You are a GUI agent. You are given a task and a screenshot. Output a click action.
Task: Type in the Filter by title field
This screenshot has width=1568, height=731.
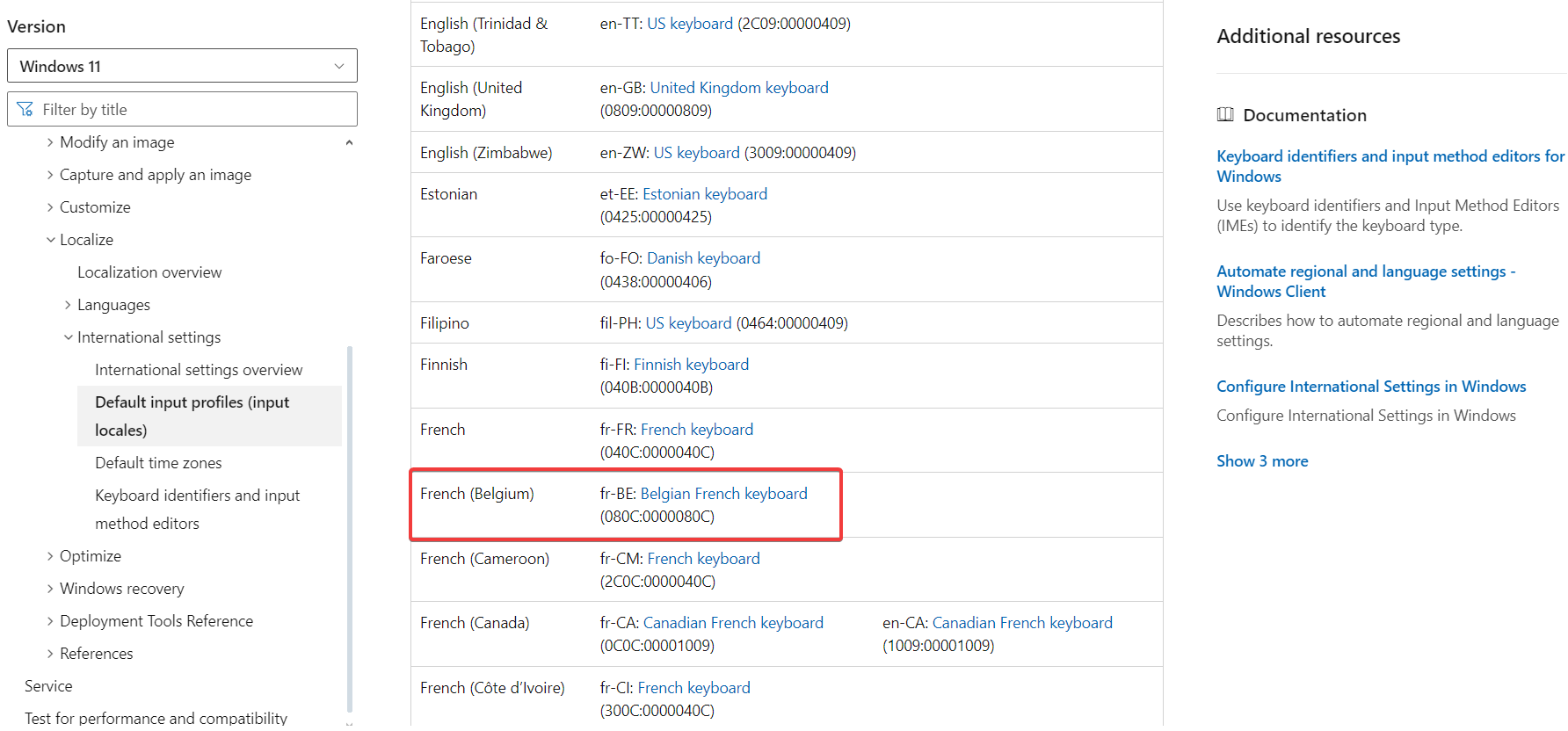click(193, 110)
